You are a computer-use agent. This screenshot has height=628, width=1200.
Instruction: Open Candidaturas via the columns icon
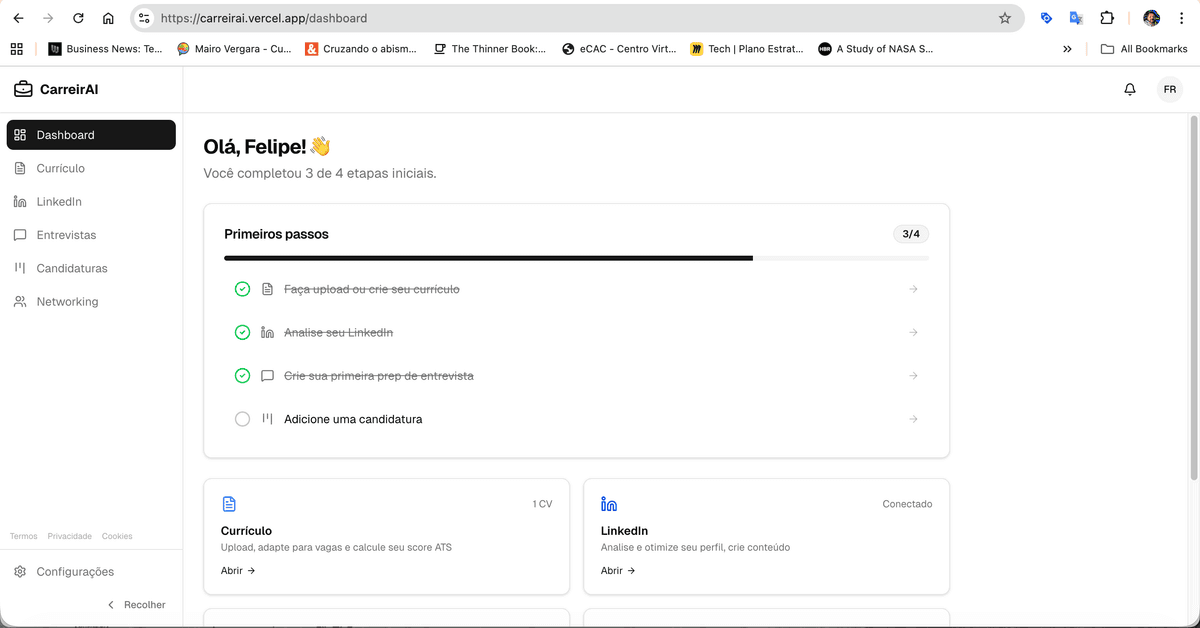point(22,268)
